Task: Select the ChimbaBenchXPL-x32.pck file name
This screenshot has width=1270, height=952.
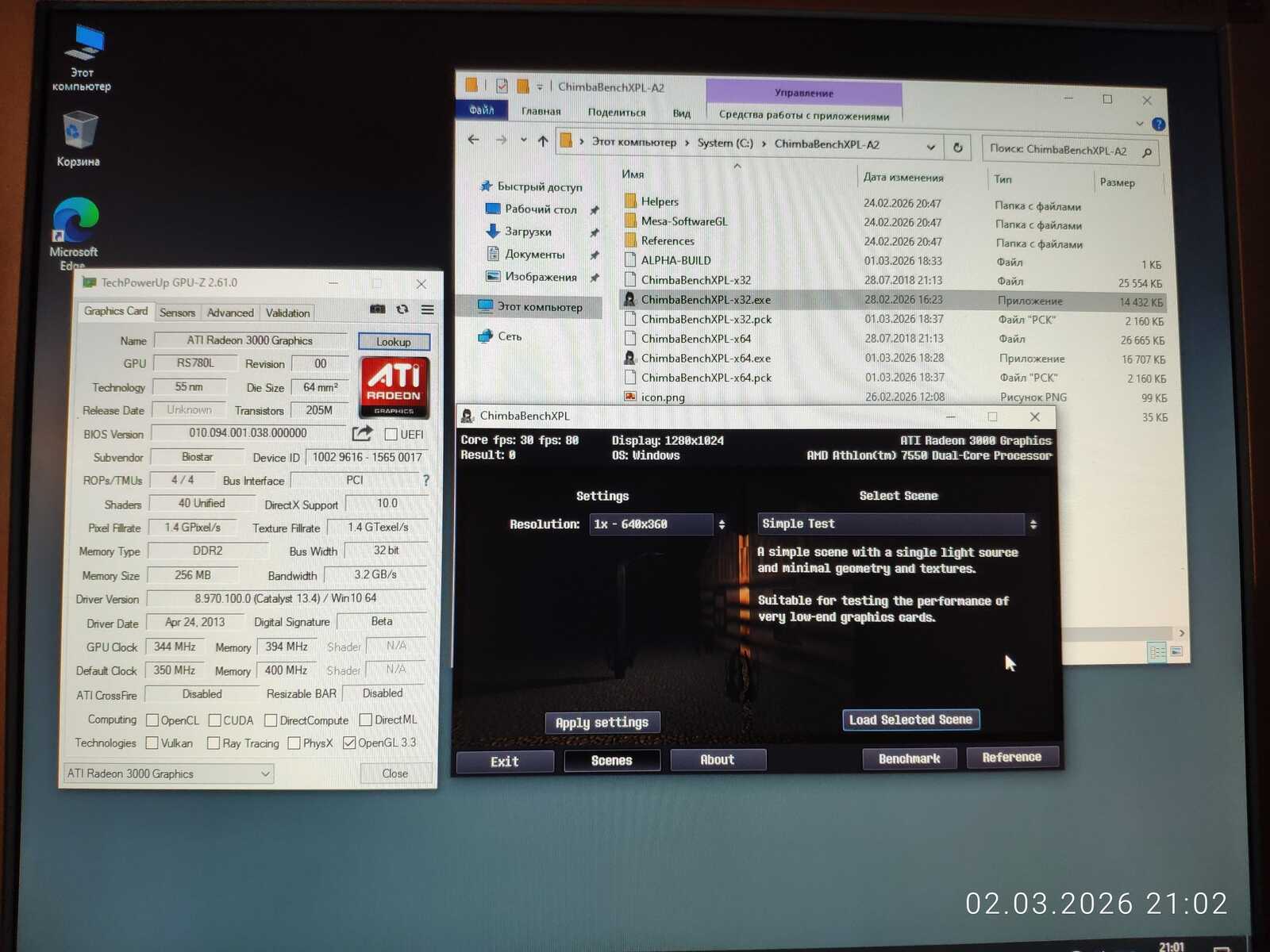Action: click(706, 319)
